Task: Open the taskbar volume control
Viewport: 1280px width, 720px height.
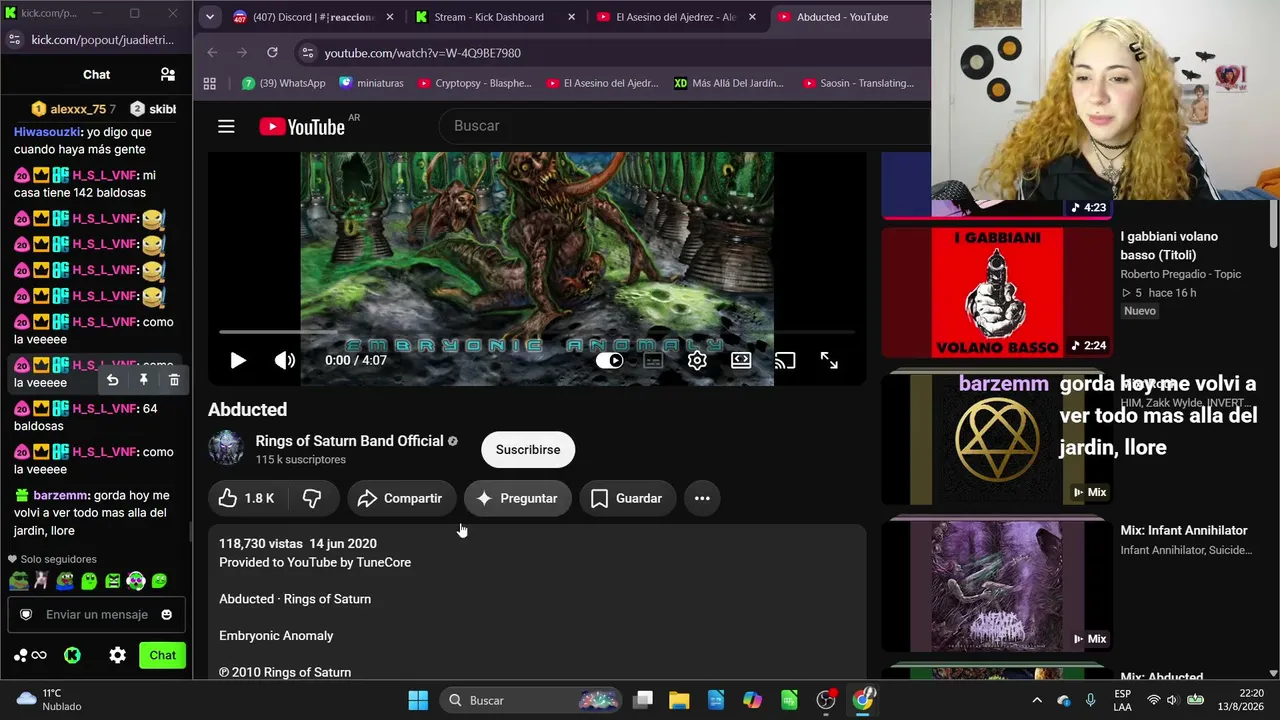Action: click(x=1172, y=700)
